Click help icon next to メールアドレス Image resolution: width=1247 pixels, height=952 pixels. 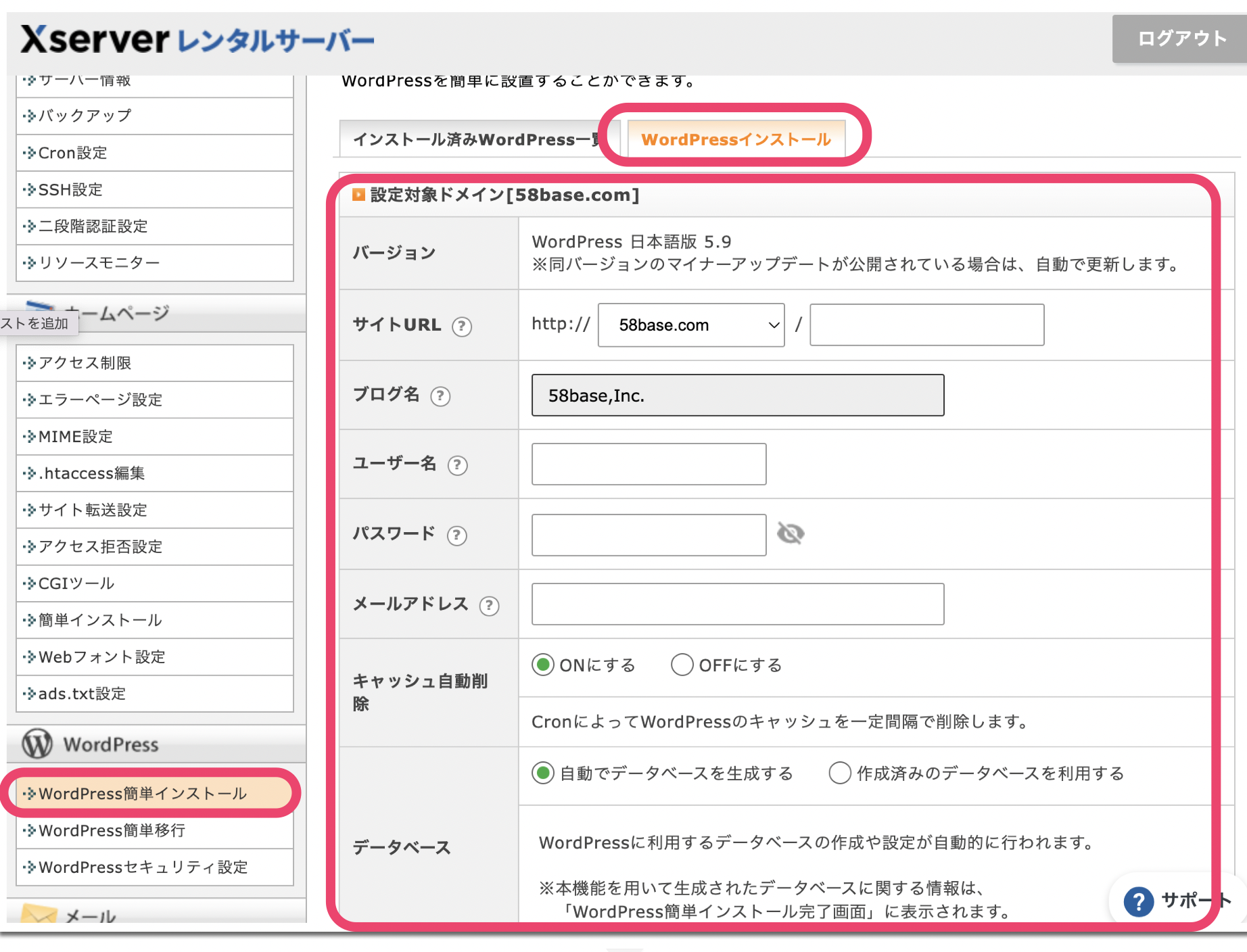(489, 606)
